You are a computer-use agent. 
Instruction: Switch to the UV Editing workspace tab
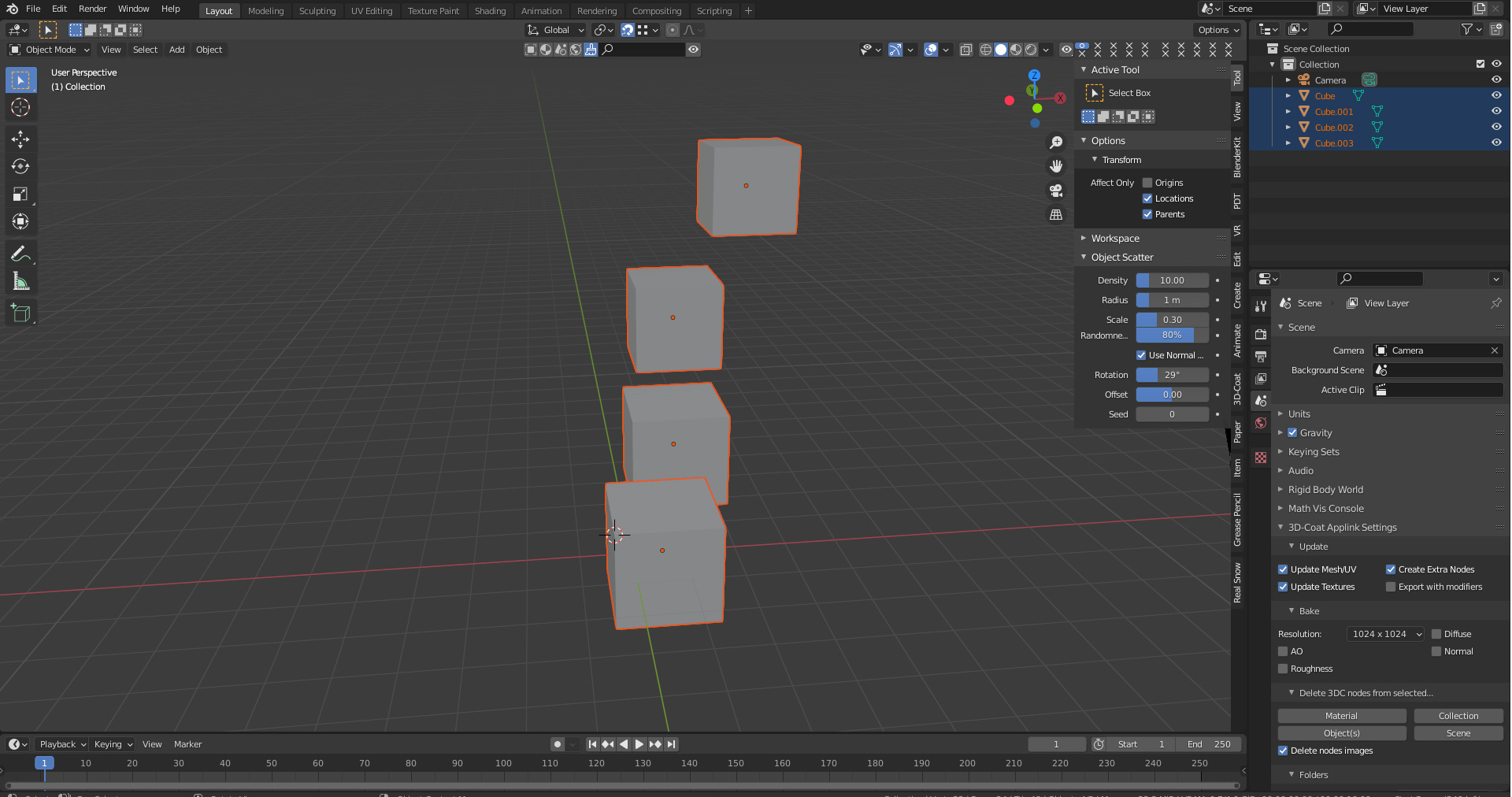click(372, 11)
